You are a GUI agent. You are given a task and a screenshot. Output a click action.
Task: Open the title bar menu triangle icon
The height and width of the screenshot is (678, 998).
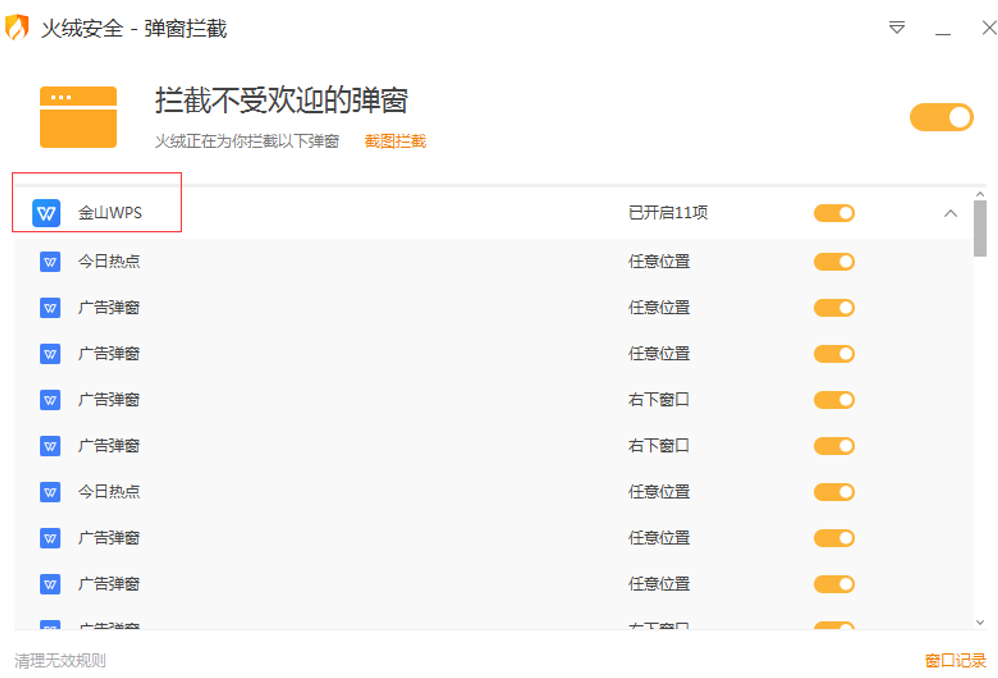point(897,27)
